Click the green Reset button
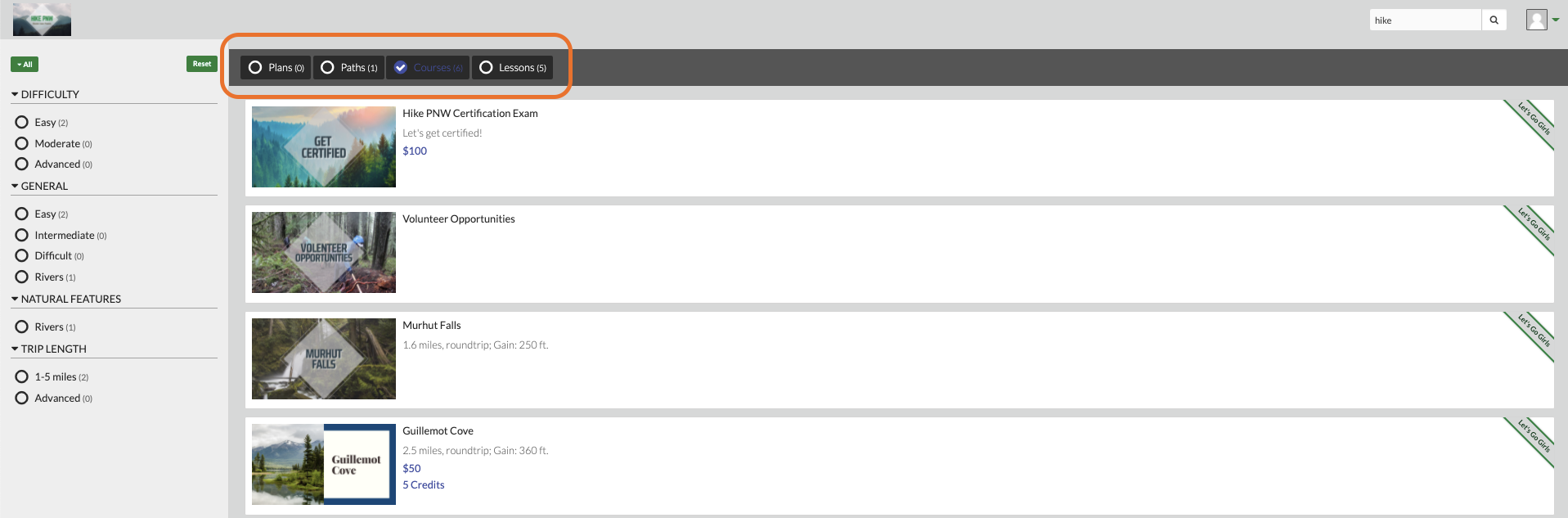Image resolution: width=1568 pixels, height=518 pixels. pyautogui.click(x=202, y=64)
